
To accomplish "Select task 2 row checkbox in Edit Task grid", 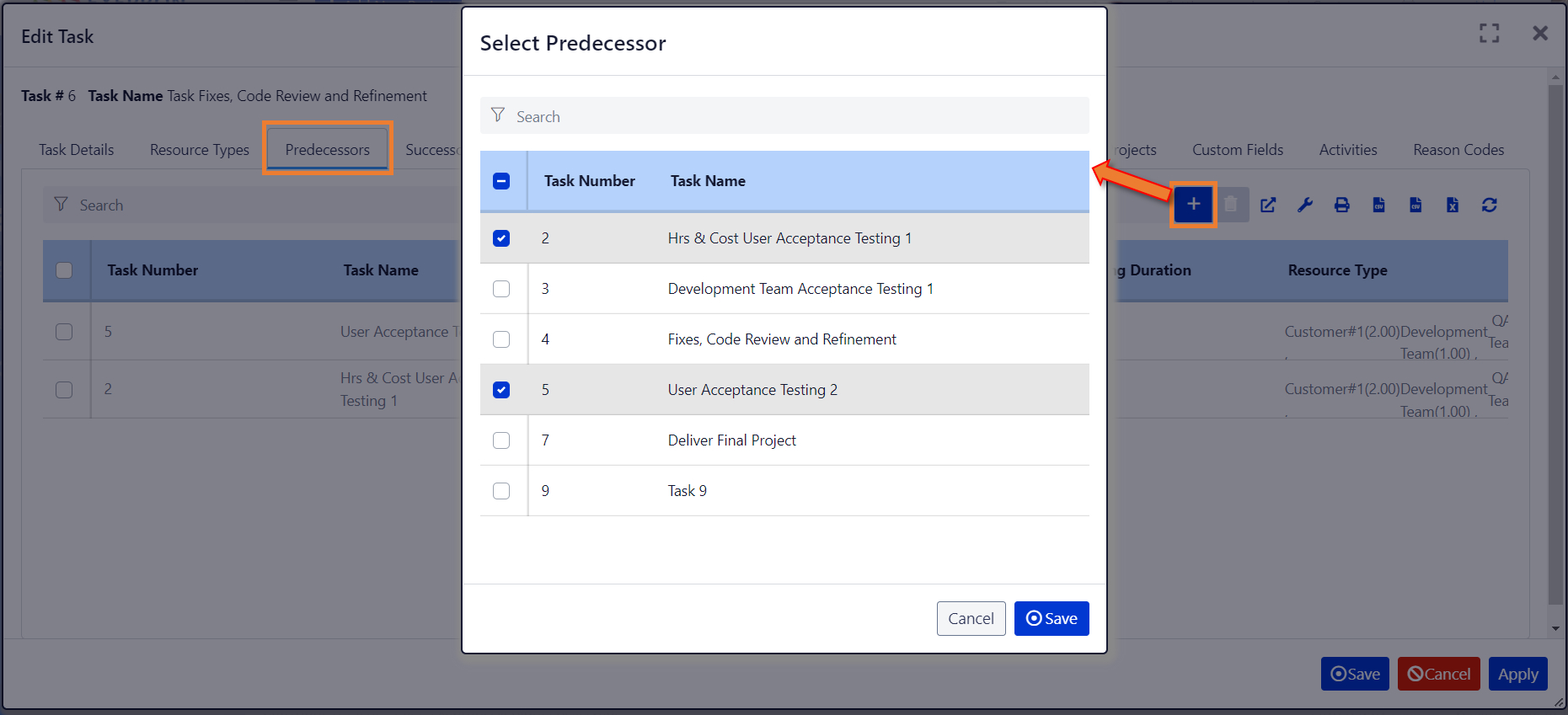I will click(x=64, y=390).
